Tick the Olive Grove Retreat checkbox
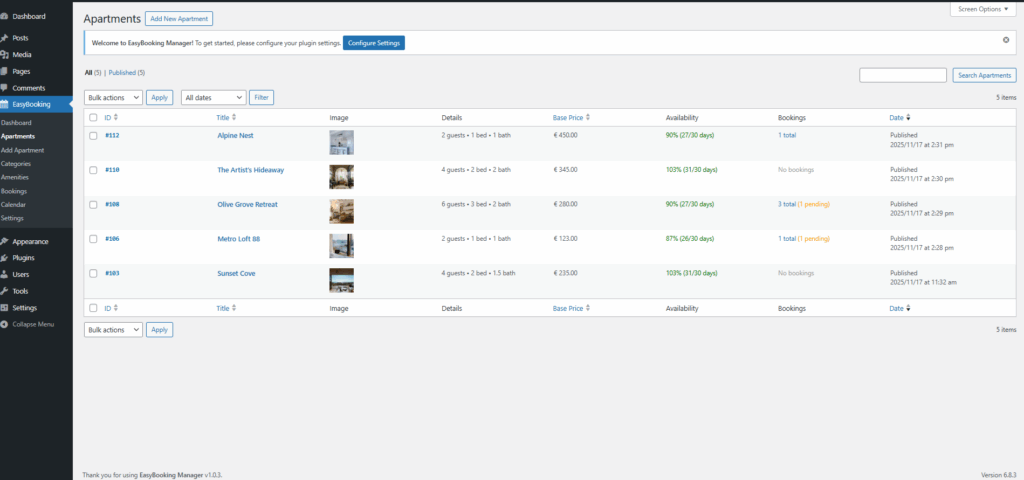This screenshot has height=480, width=1024. (93, 204)
